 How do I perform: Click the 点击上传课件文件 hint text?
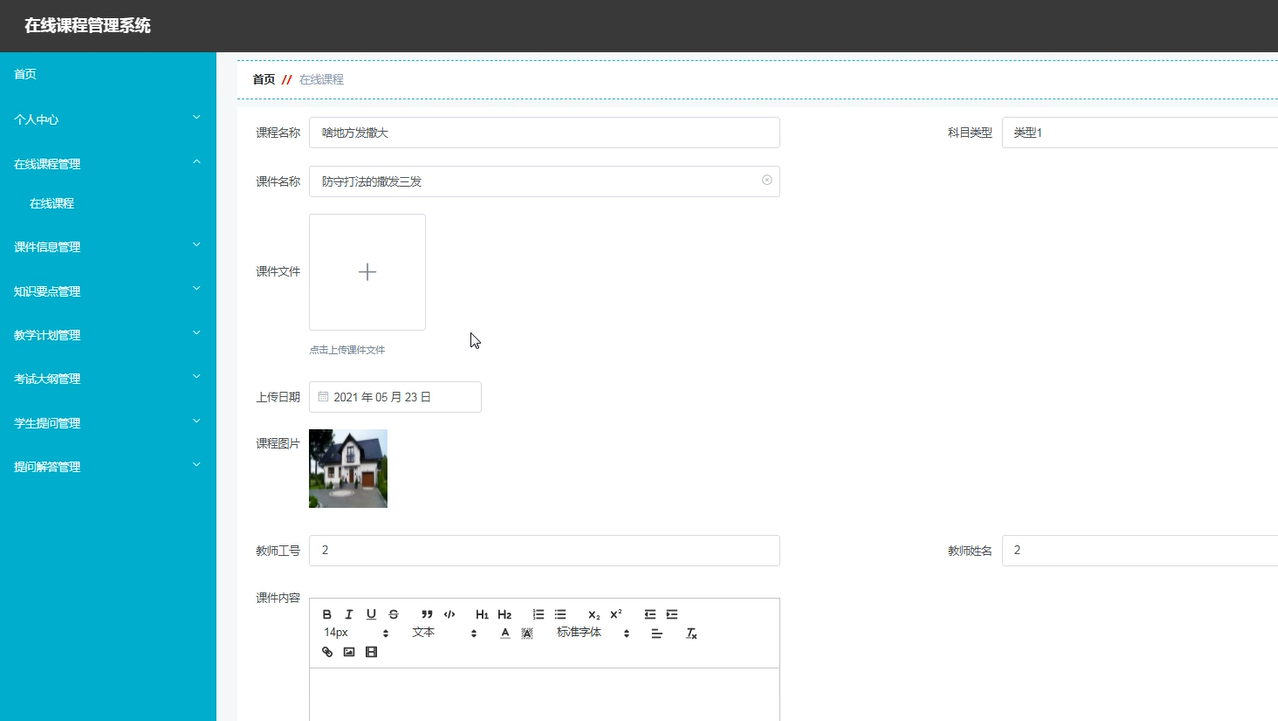coord(347,350)
